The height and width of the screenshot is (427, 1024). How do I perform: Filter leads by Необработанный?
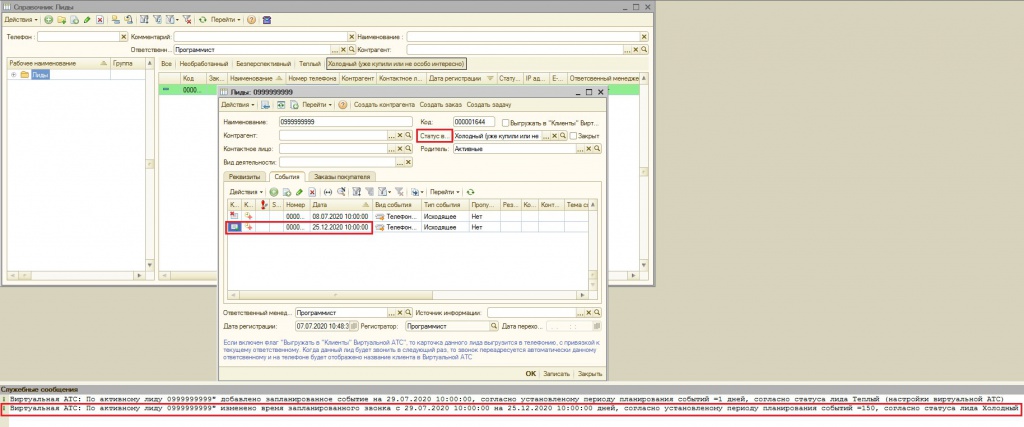(x=204, y=64)
